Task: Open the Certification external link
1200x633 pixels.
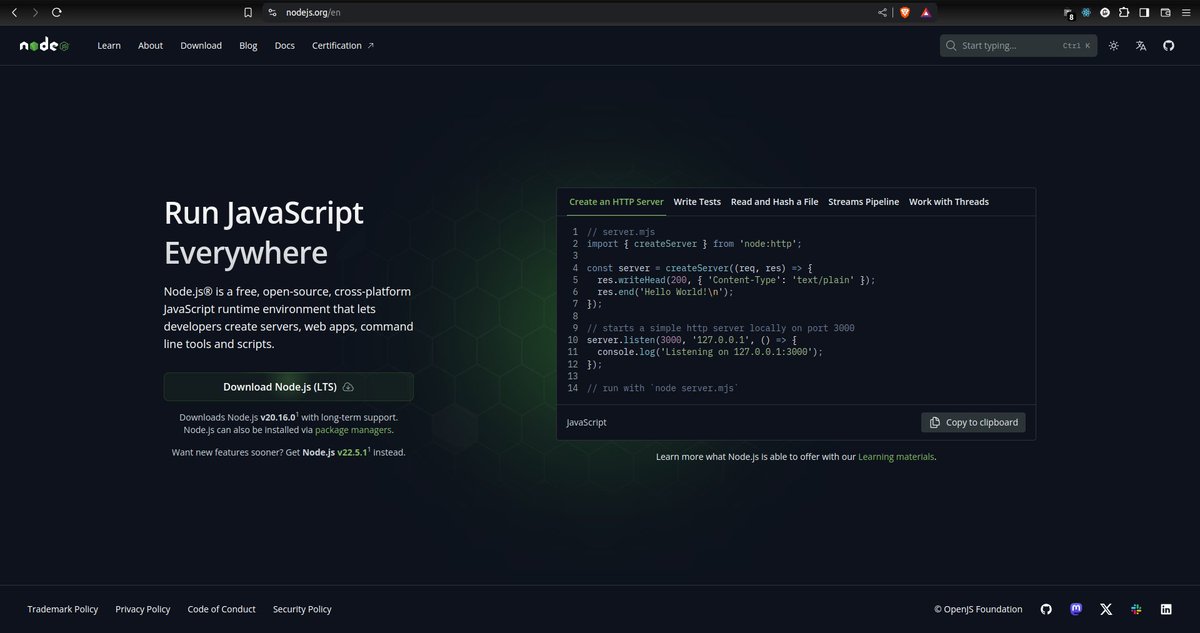Action: pos(343,46)
